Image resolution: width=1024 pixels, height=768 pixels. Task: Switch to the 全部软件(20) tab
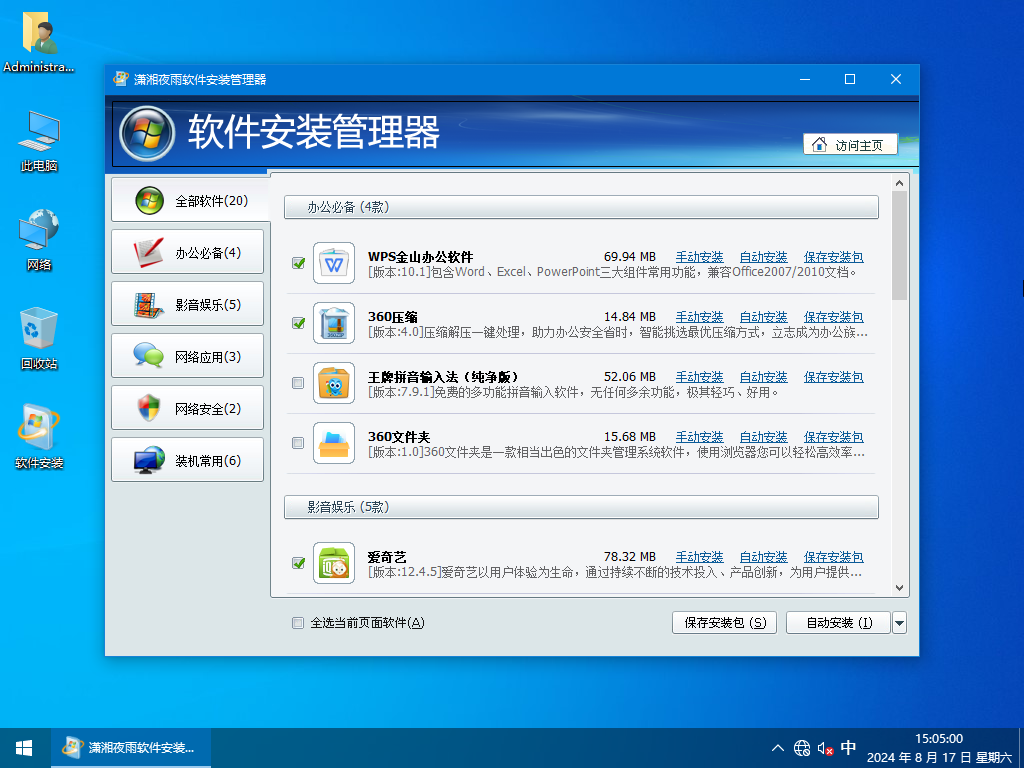[190, 200]
